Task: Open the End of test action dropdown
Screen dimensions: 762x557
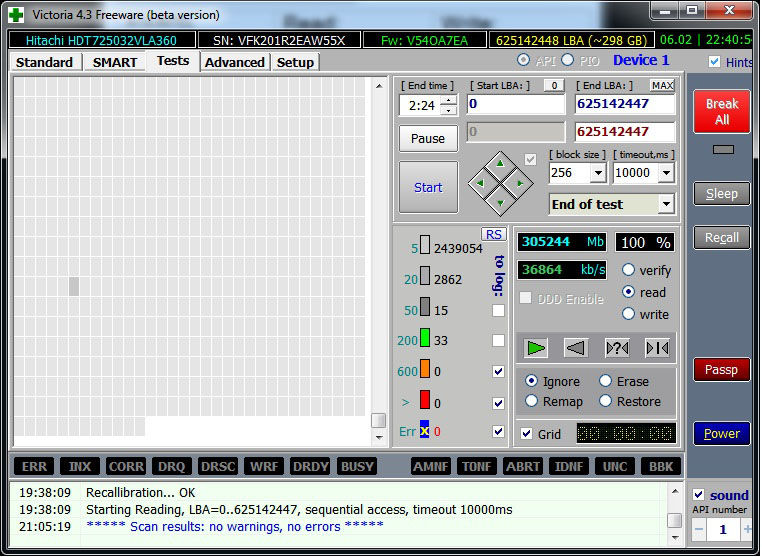Action: pyautogui.click(x=666, y=204)
